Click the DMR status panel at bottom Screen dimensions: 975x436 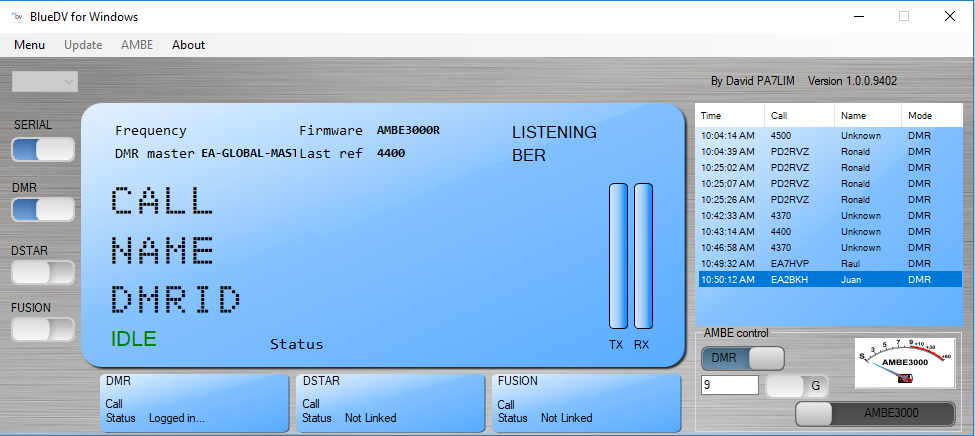(193, 402)
